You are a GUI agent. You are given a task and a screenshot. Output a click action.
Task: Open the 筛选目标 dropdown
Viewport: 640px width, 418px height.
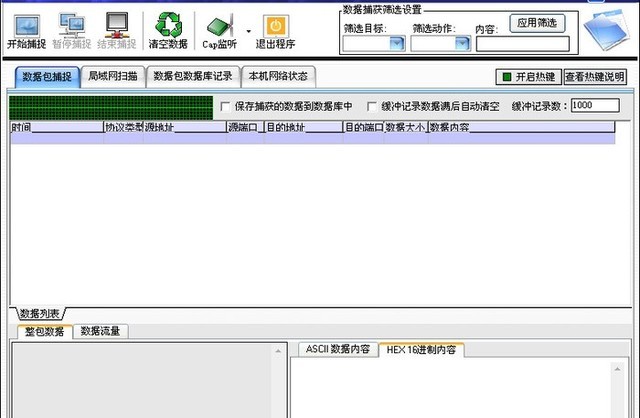396,43
